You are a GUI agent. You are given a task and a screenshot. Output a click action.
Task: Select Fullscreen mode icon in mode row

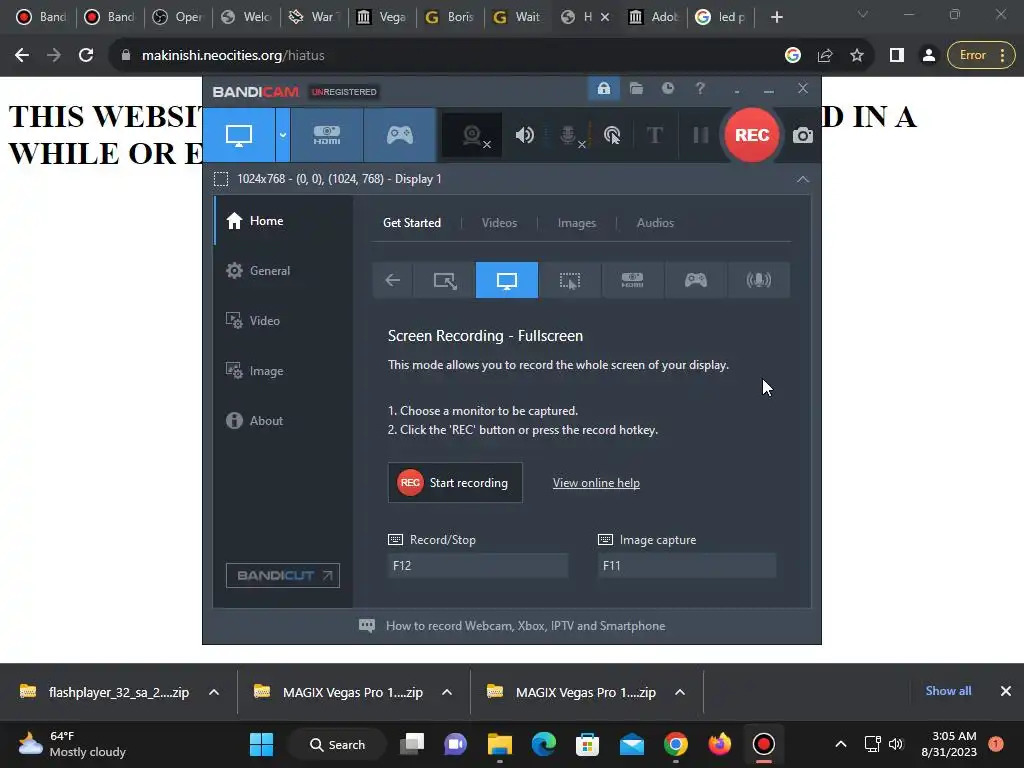click(x=507, y=280)
